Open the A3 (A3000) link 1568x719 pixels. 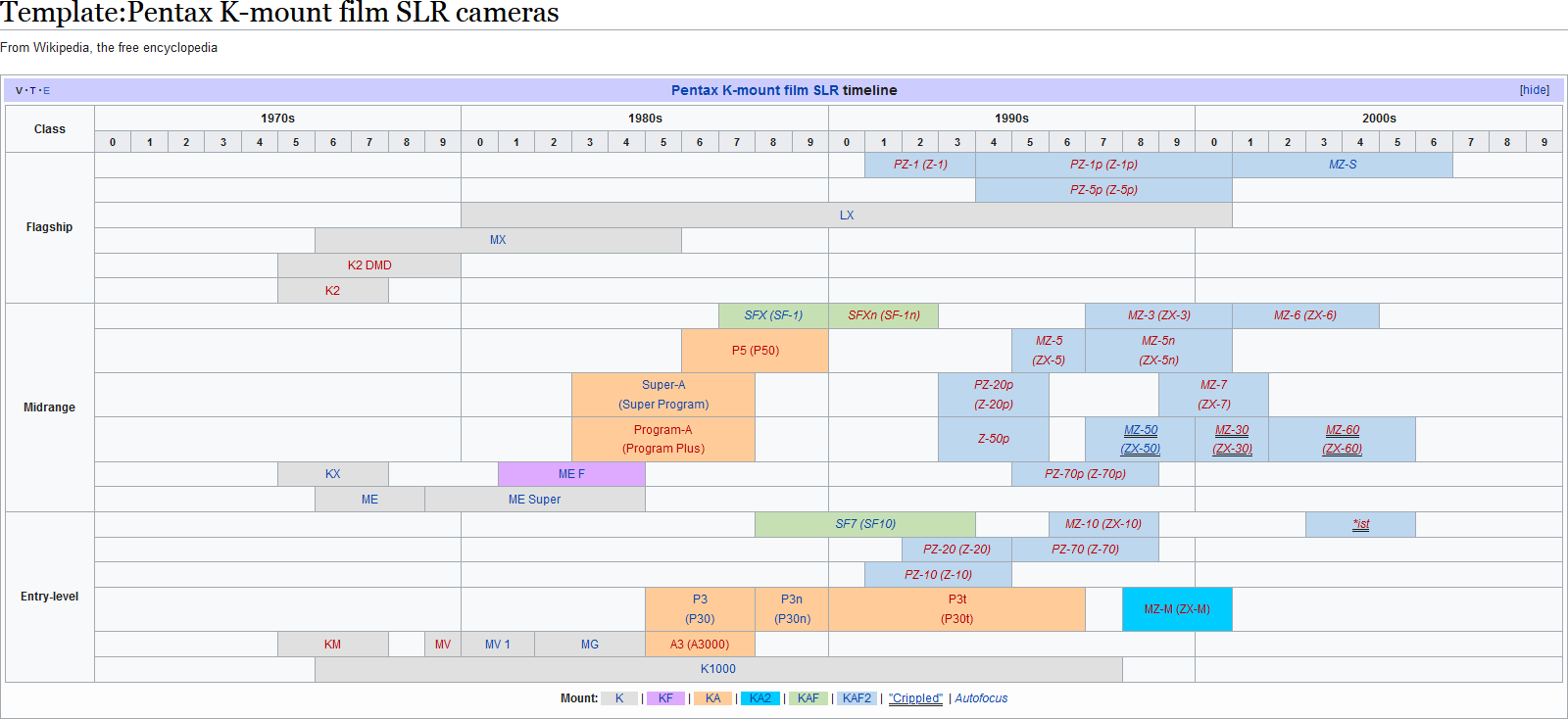point(700,645)
